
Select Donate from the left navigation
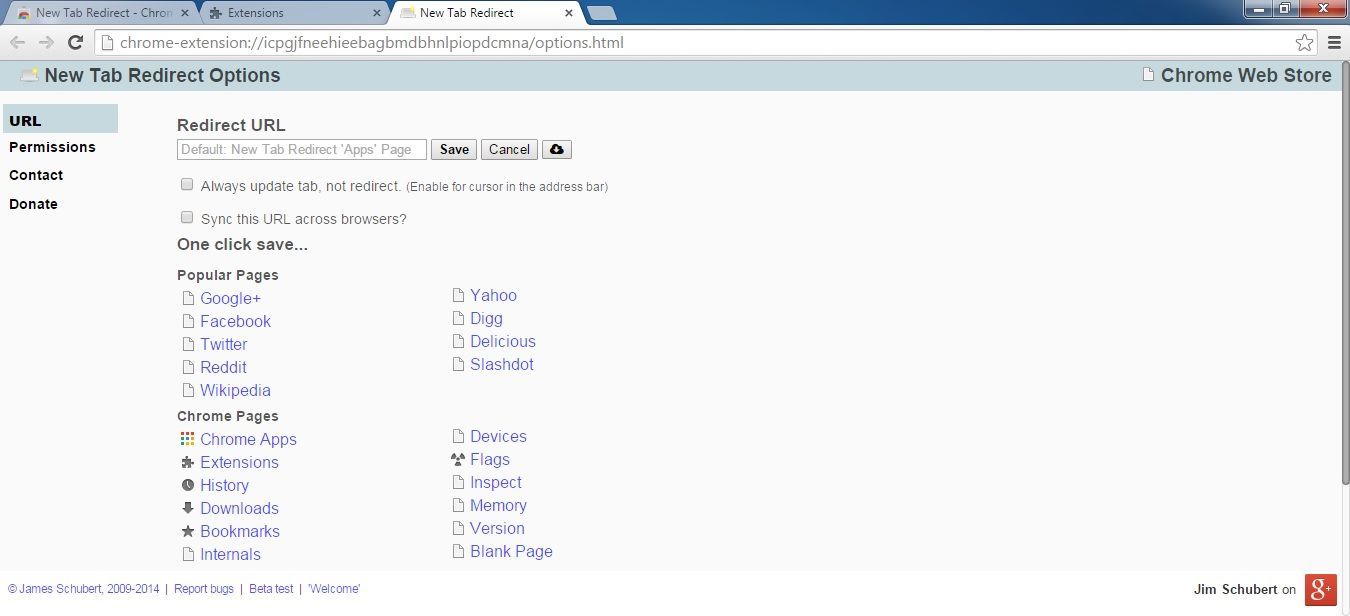pyautogui.click(x=33, y=204)
